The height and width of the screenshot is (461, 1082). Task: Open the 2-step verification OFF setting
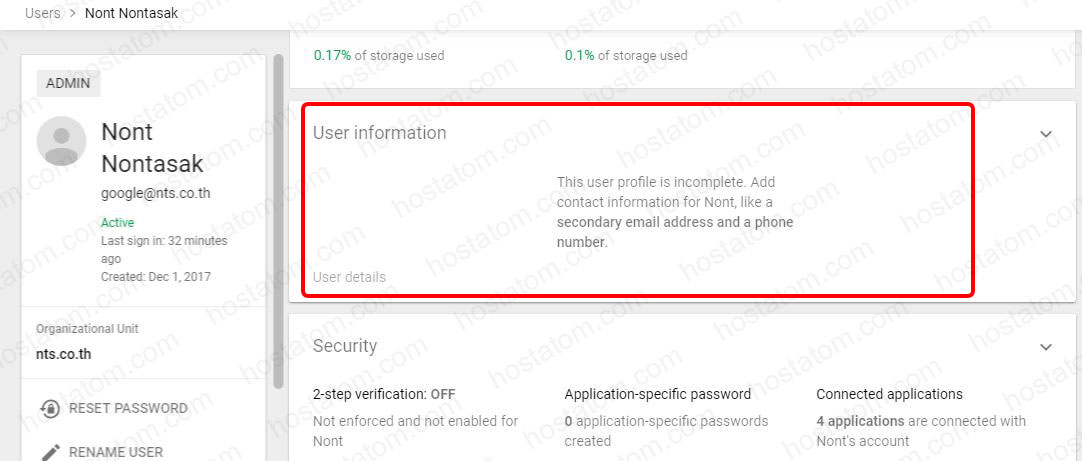click(x=384, y=394)
